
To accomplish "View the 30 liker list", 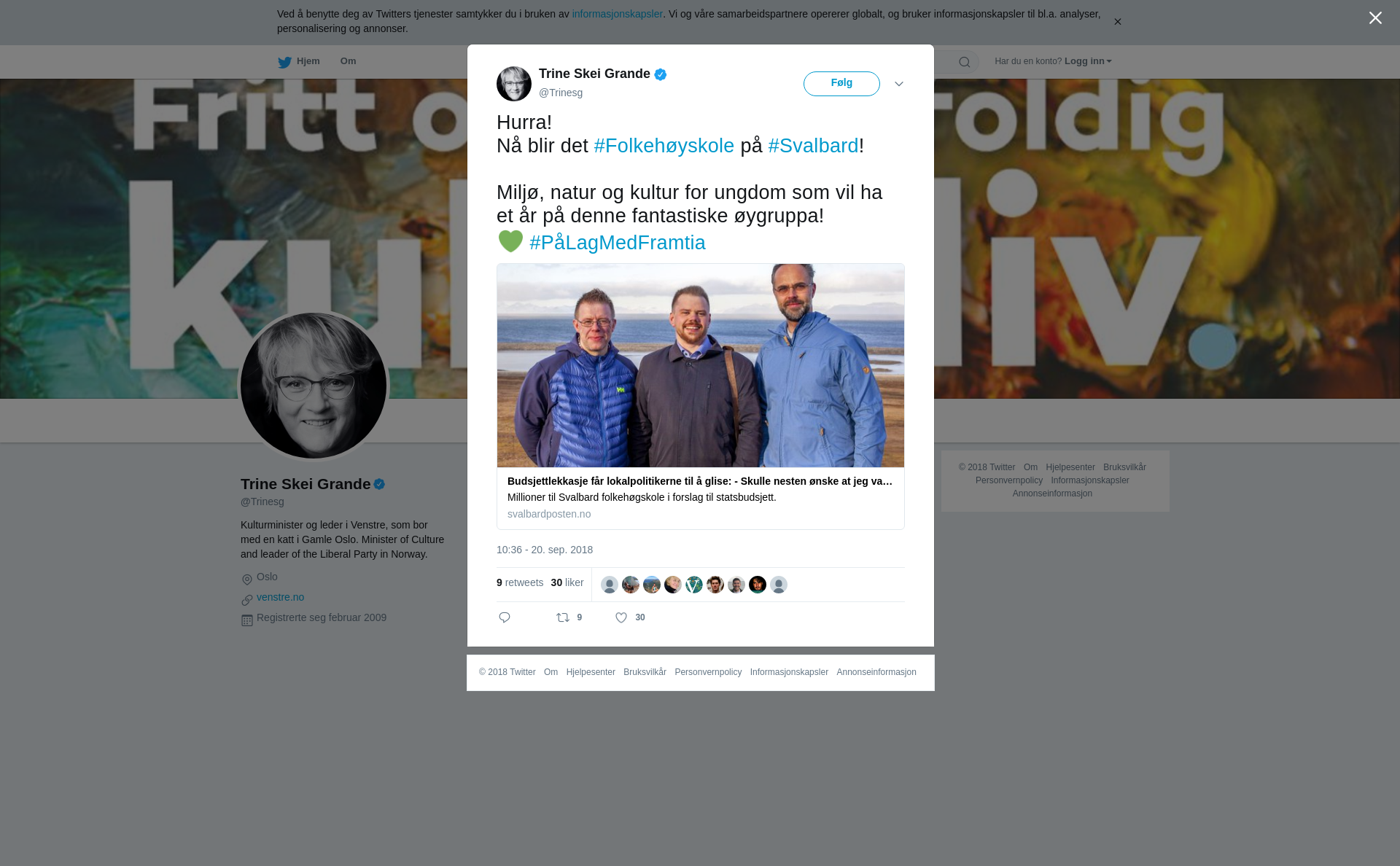I will pos(567,582).
